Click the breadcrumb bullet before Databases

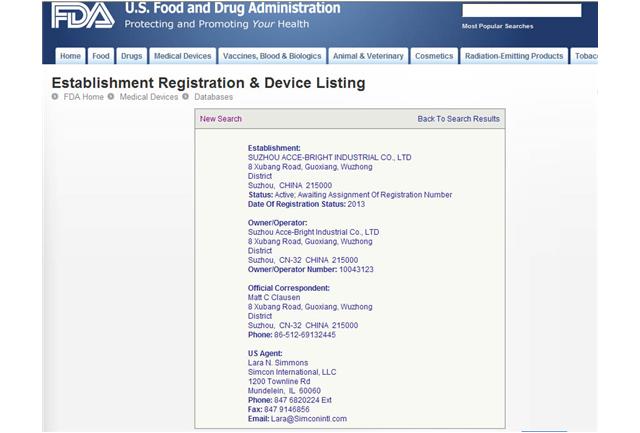(185, 97)
